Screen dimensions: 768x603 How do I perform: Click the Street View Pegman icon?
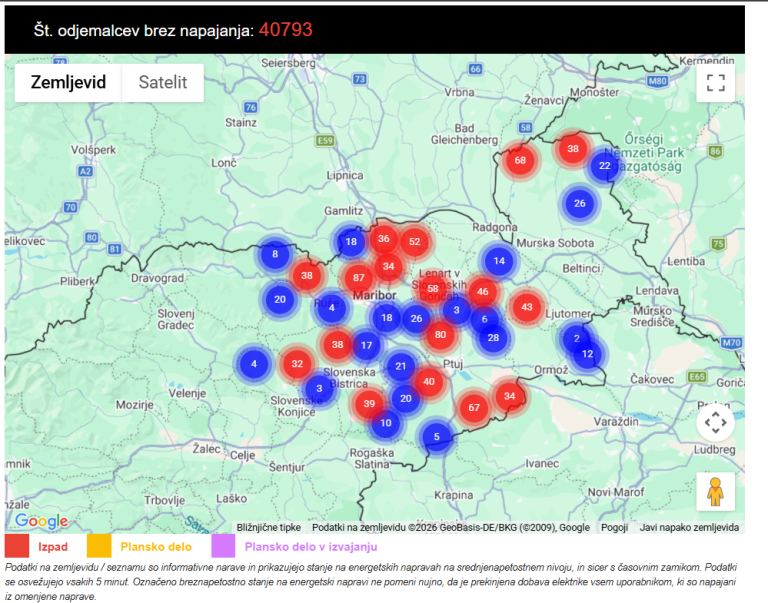coord(715,491)
